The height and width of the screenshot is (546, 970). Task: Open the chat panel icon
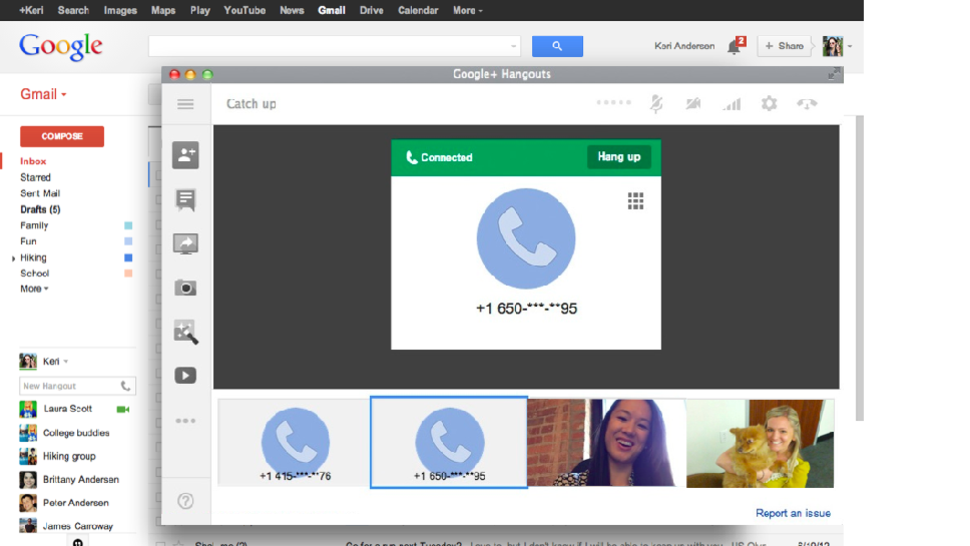(x=186, y=200)
